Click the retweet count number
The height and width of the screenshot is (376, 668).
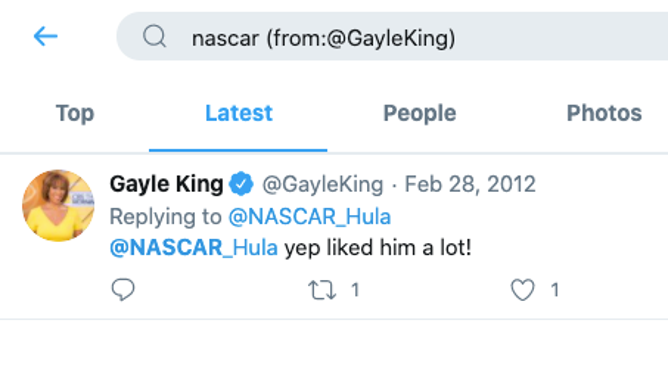pyautogui.click(x=355, y=290)
